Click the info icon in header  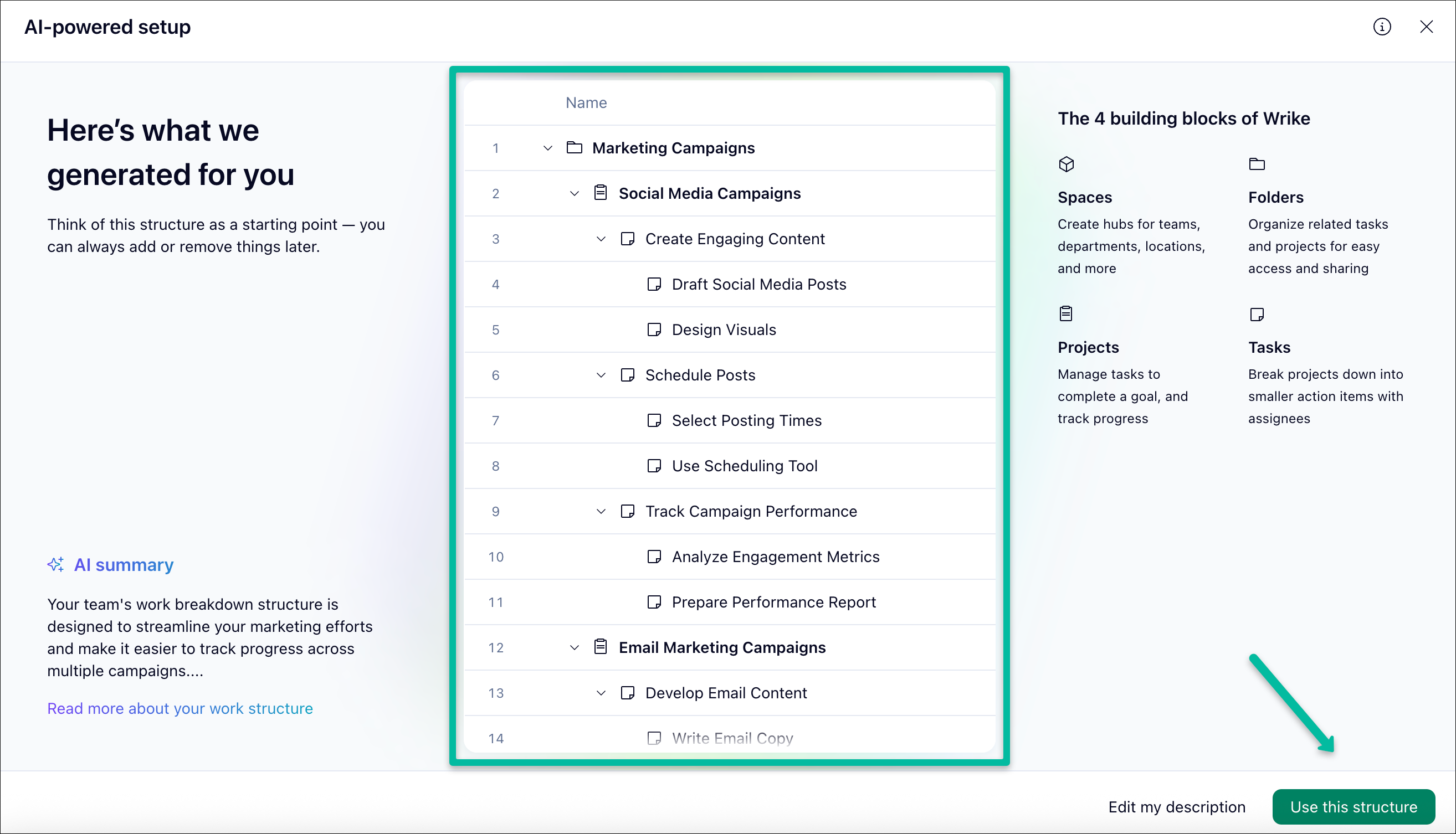1382,27
